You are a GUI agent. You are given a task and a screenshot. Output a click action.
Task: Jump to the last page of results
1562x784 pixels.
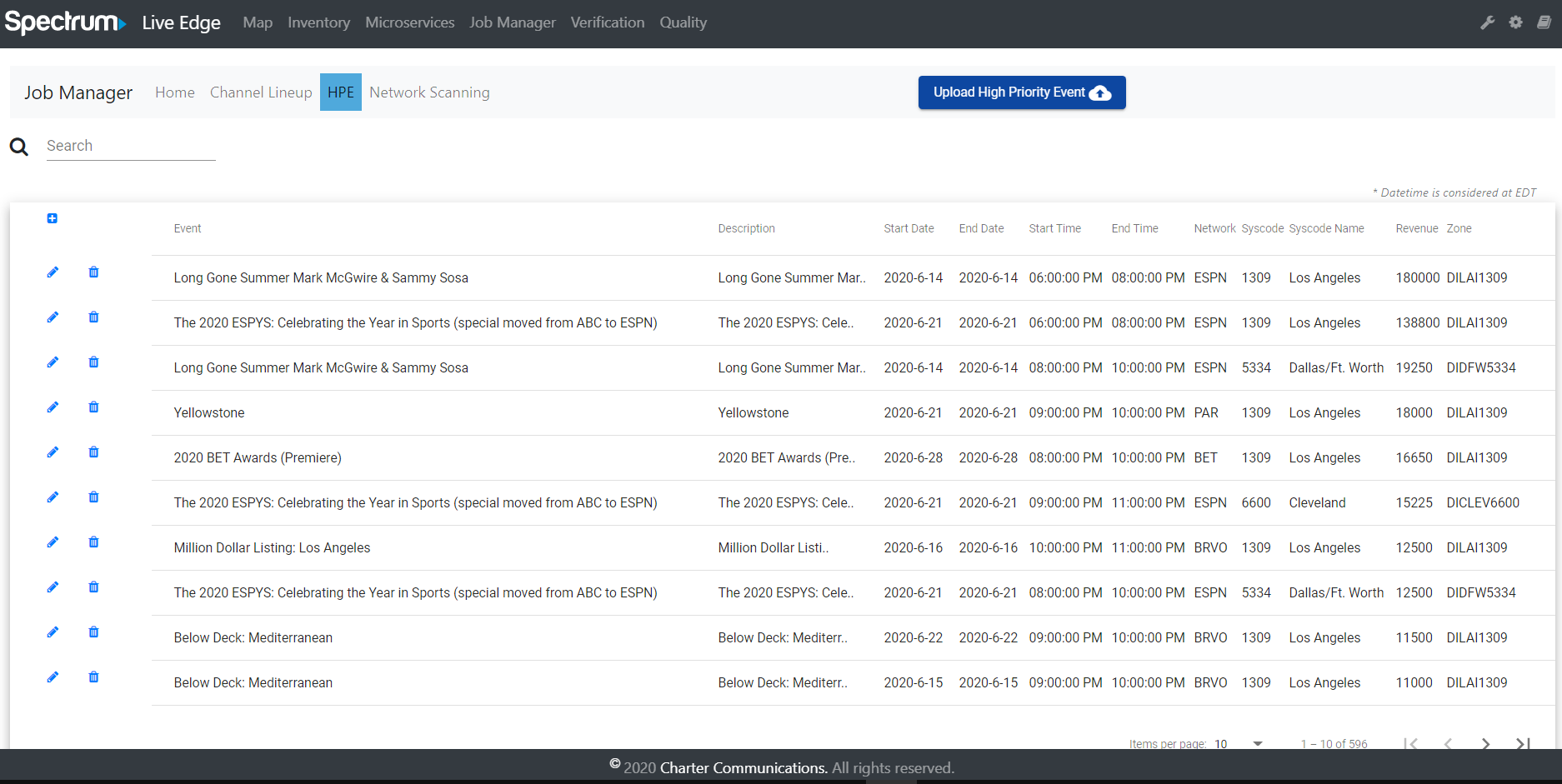point(1523,743)
